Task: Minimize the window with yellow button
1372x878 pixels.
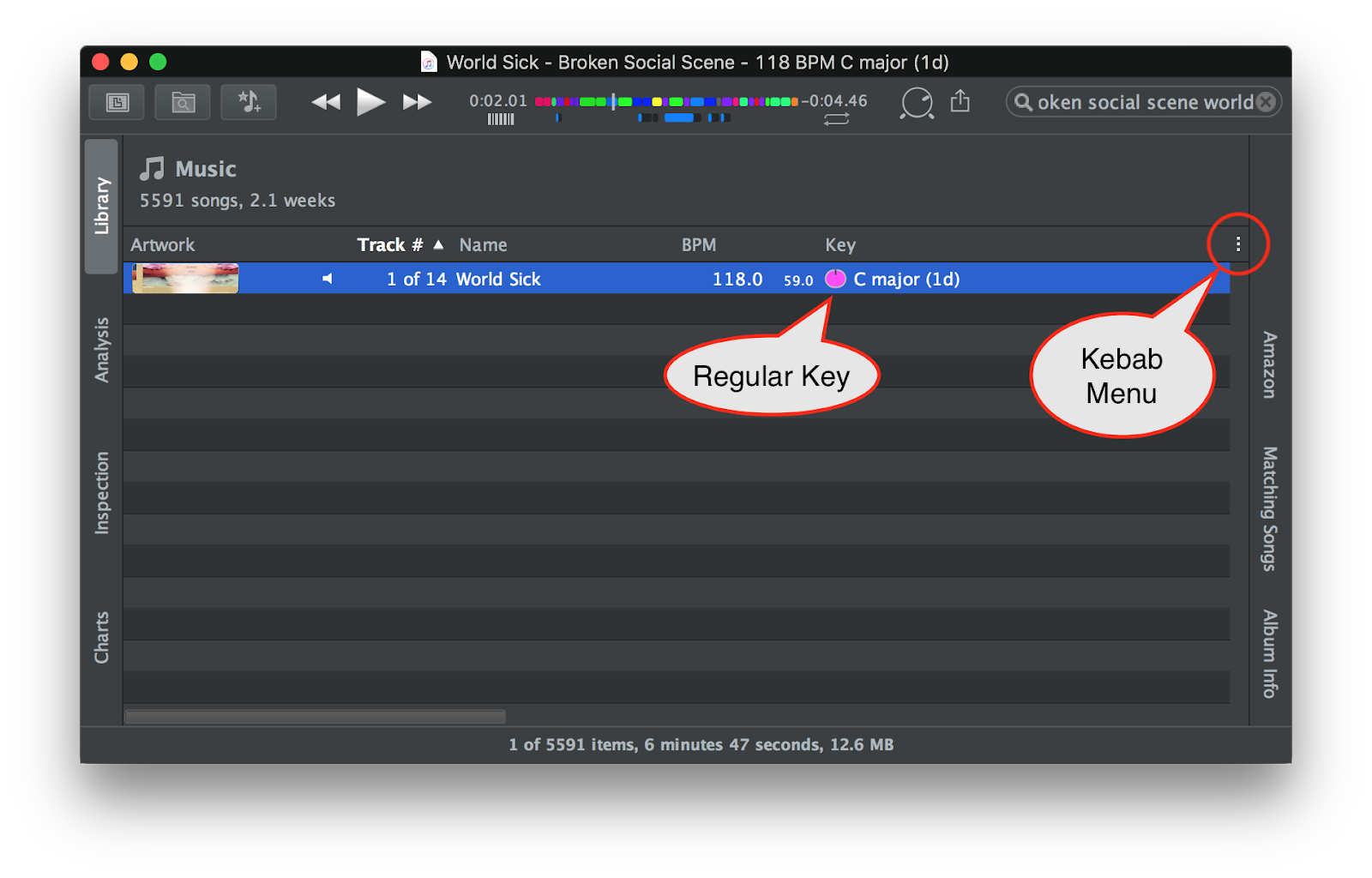Action: pos(129,62)
